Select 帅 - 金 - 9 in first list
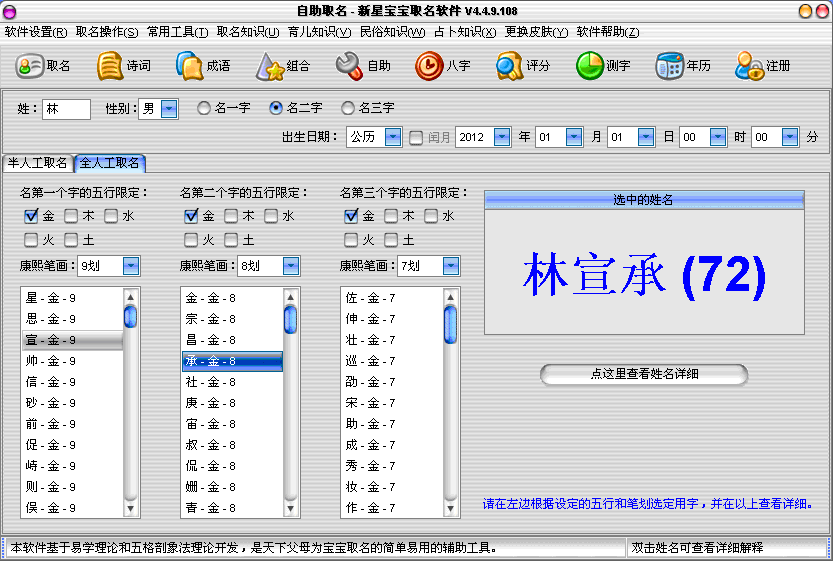 72,361
